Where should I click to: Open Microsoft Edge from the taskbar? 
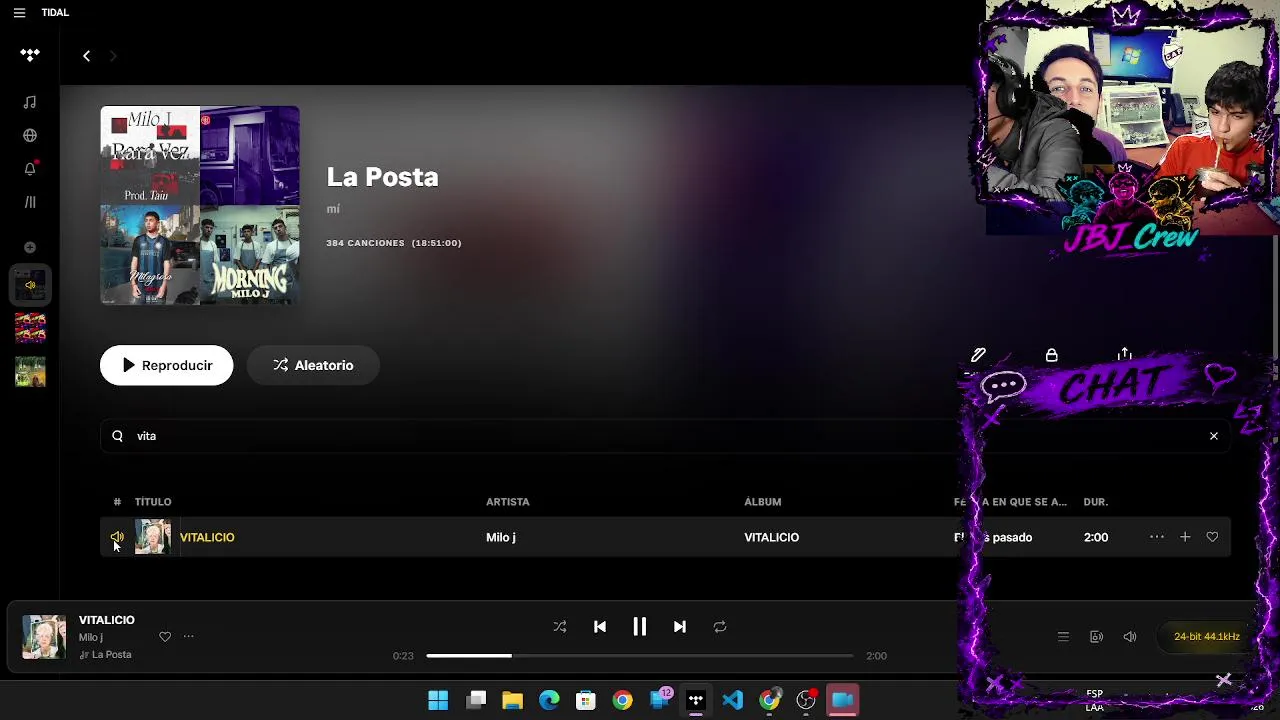(549, 700)
